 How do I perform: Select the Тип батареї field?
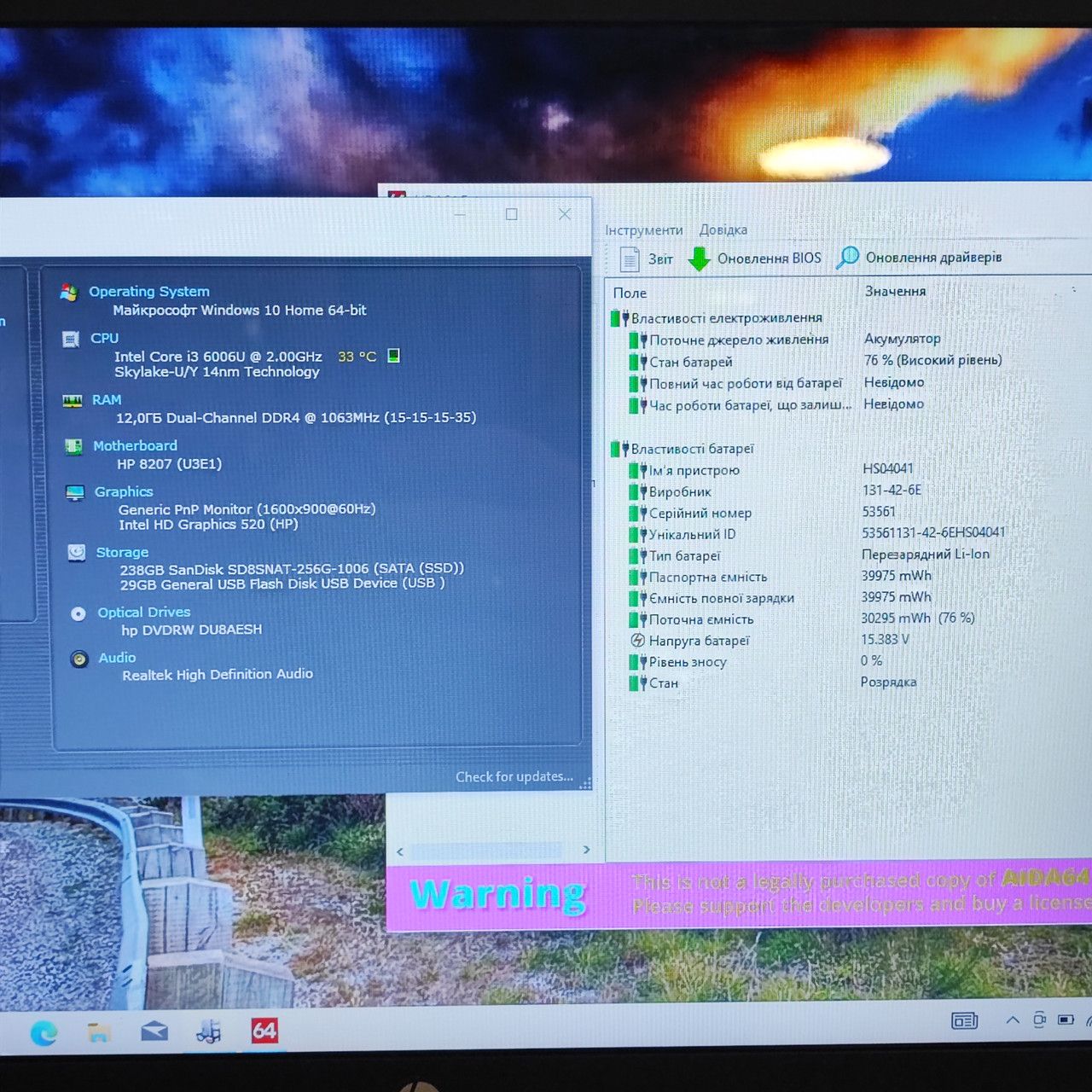[x=676, y=555]
